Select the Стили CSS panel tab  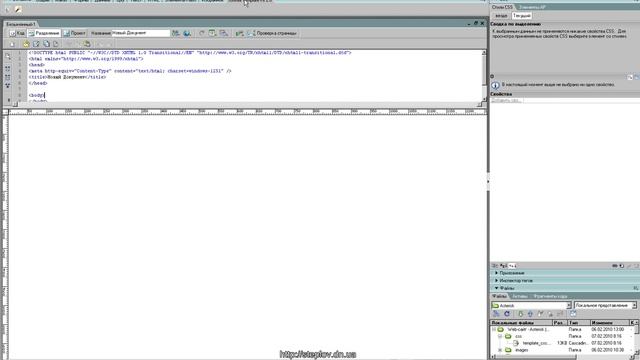502,7
